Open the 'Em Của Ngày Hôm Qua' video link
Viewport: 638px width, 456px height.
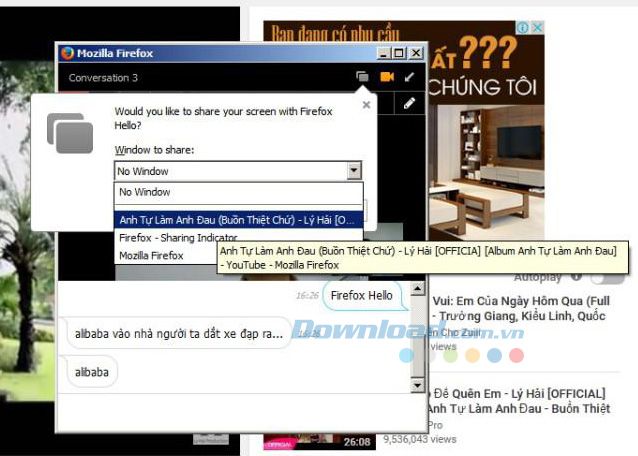tap(521, 308)
